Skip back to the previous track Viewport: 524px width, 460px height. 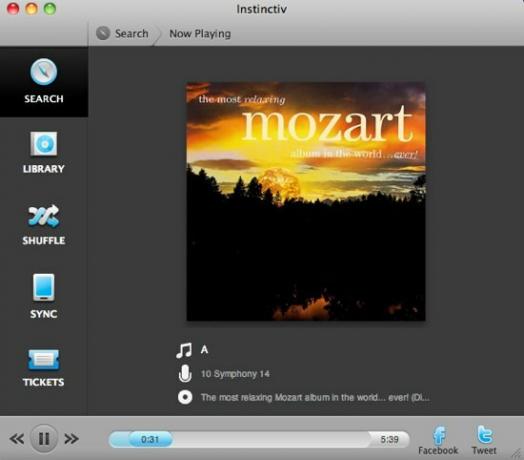(x=16, y=439)
